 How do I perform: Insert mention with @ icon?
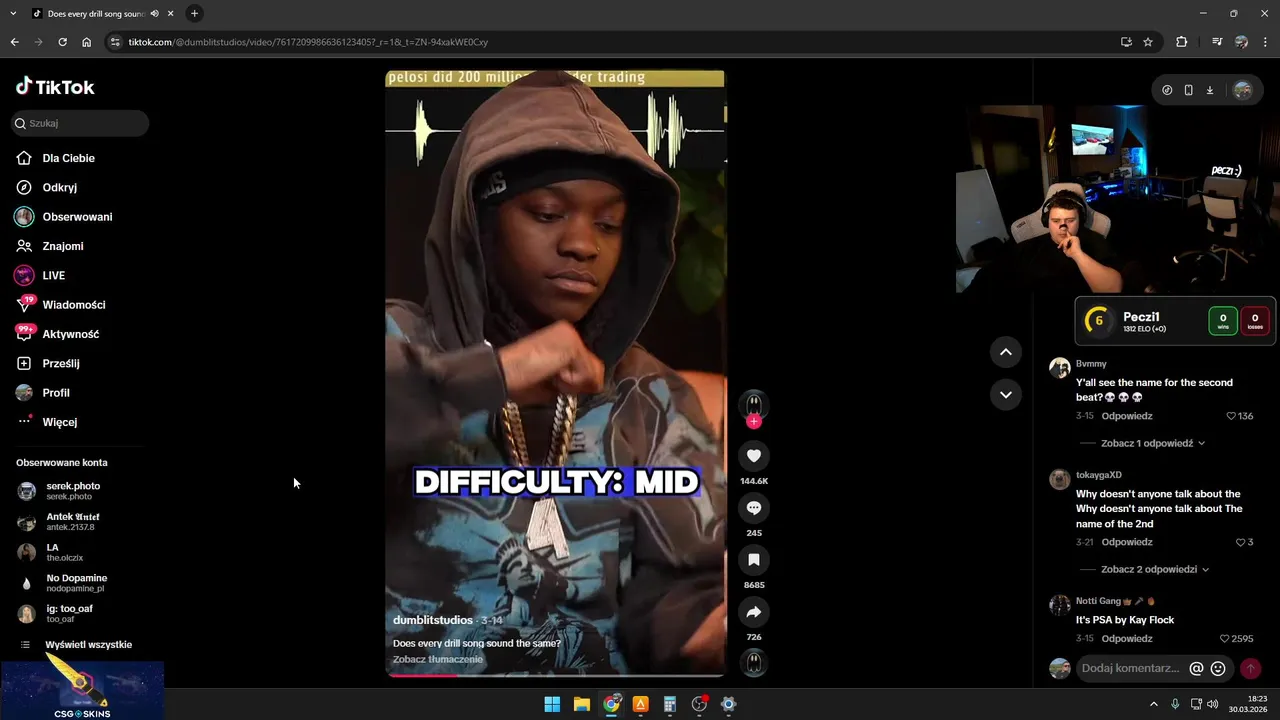[1196, 668]
